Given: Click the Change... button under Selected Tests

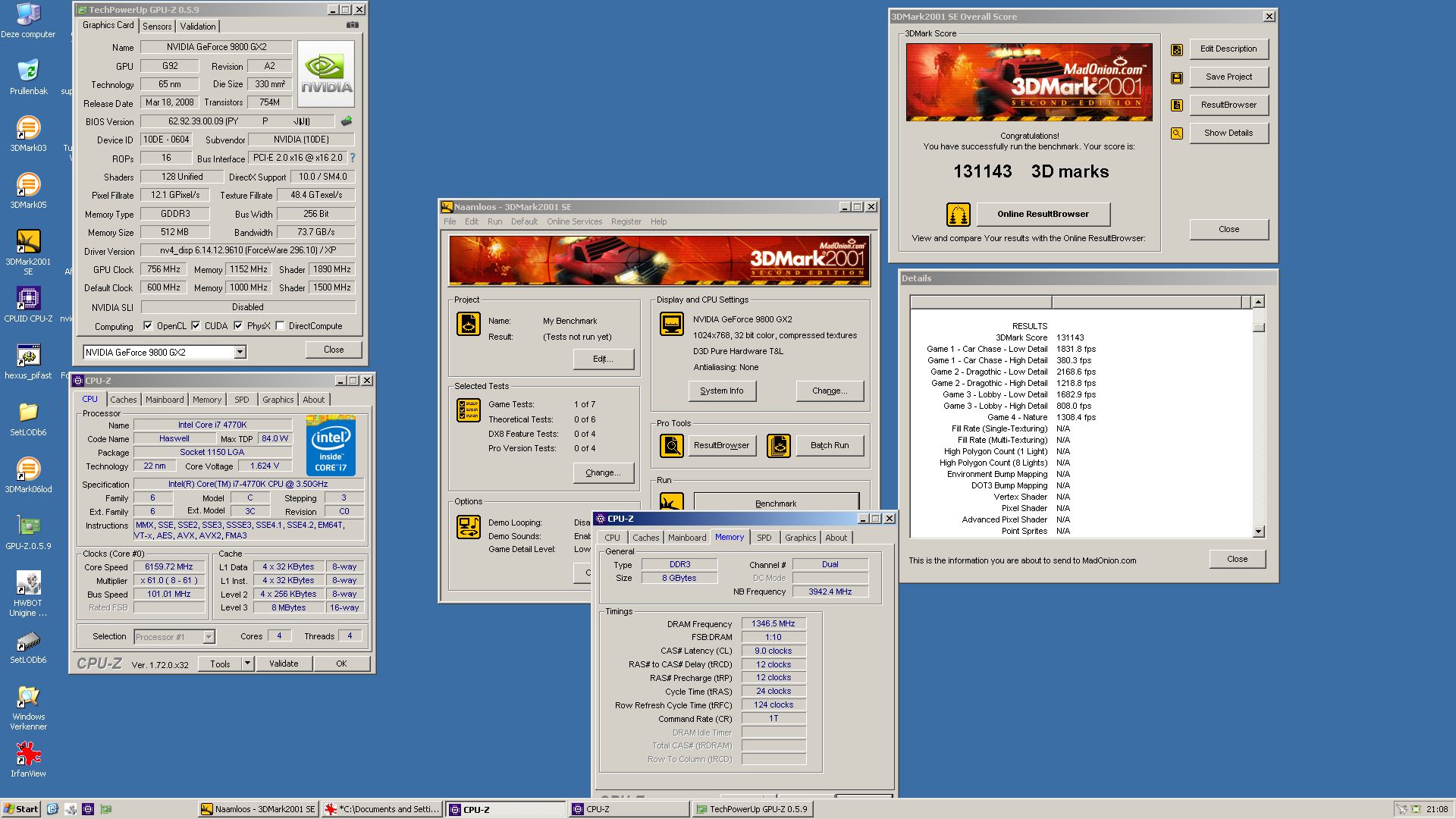Looking at the screenshot, I should (603, 472).
